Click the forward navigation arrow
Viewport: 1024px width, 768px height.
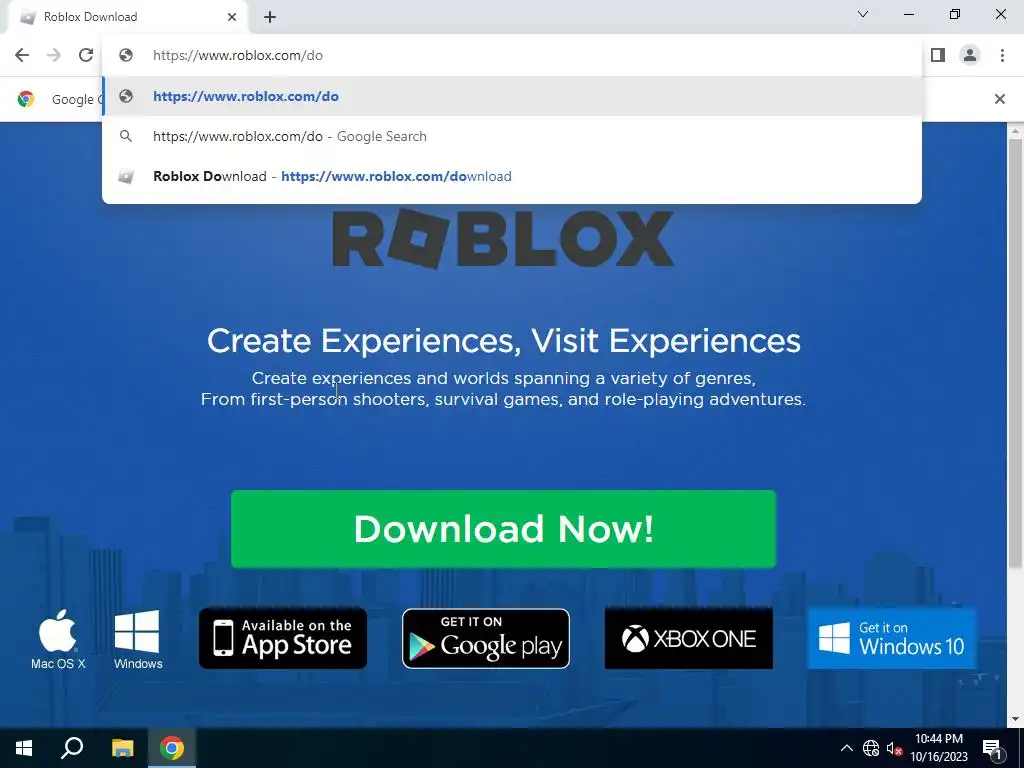click(54, 55)
